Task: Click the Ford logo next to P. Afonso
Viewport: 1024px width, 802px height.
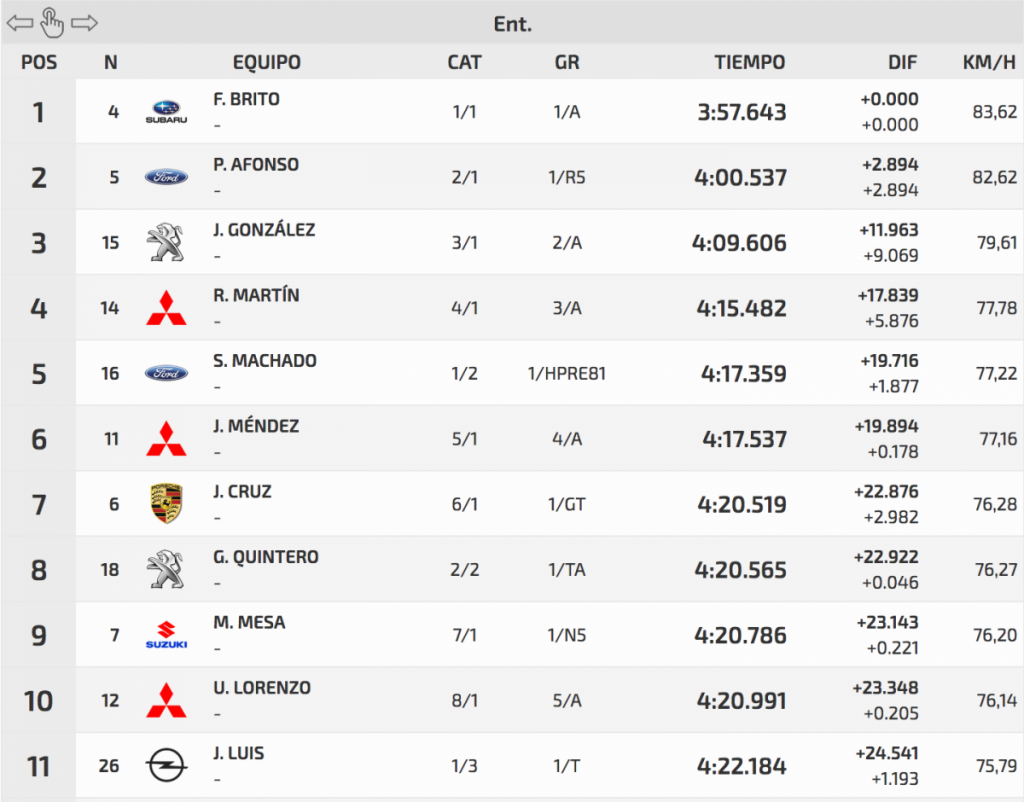Action: pyautogui.click(x=166, y=177)
